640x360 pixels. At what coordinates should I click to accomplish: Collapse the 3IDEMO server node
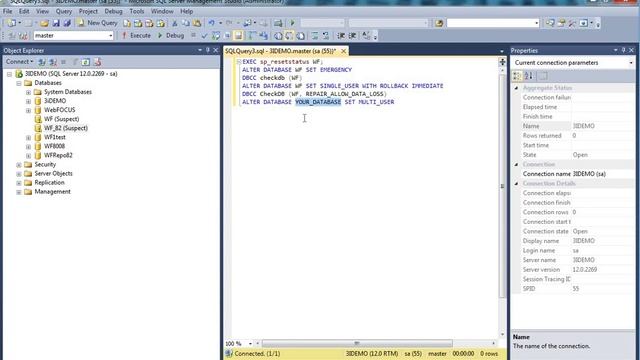[x=9, y=74]
